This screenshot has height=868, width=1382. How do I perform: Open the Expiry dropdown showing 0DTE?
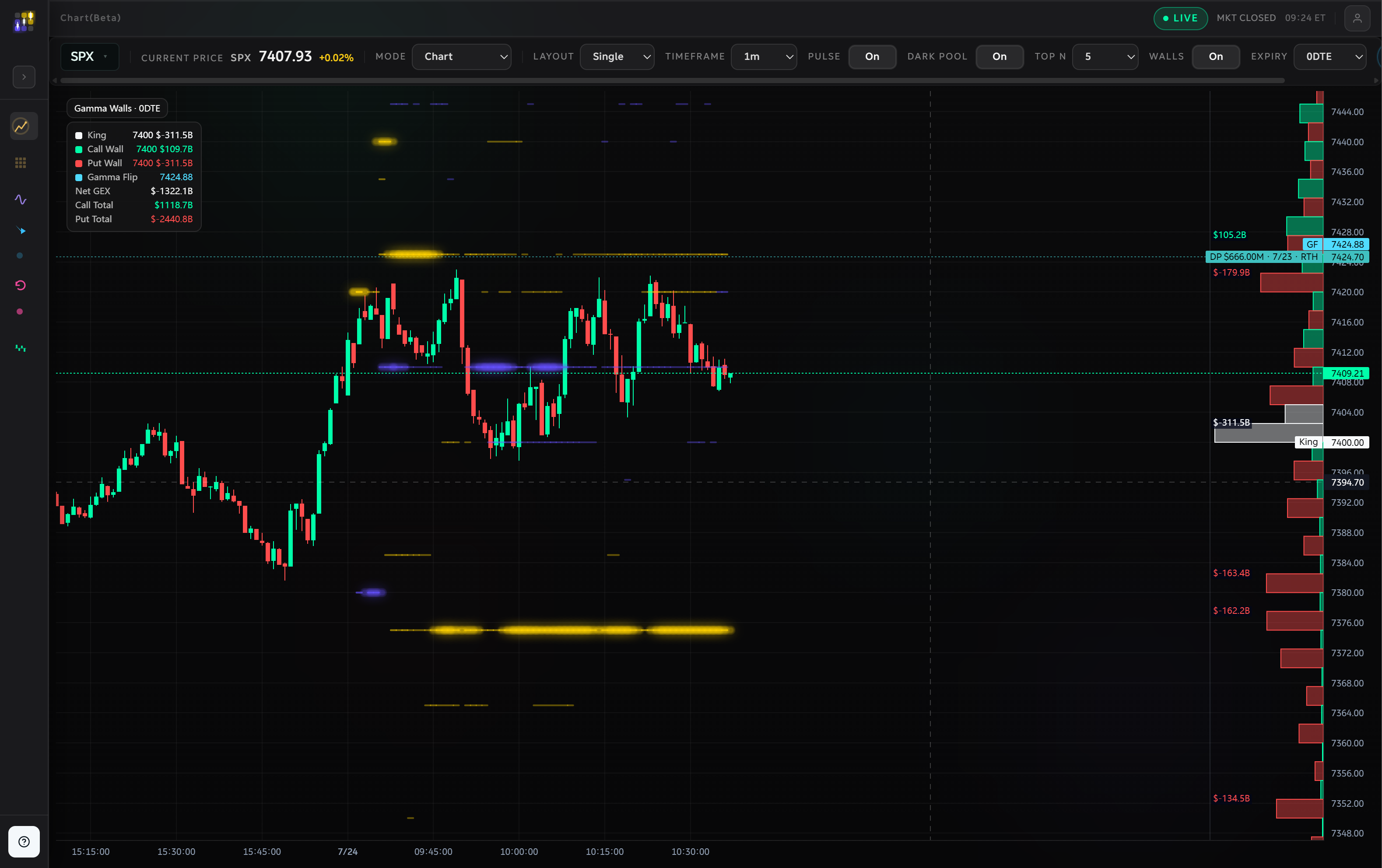tap(1330, 57)
